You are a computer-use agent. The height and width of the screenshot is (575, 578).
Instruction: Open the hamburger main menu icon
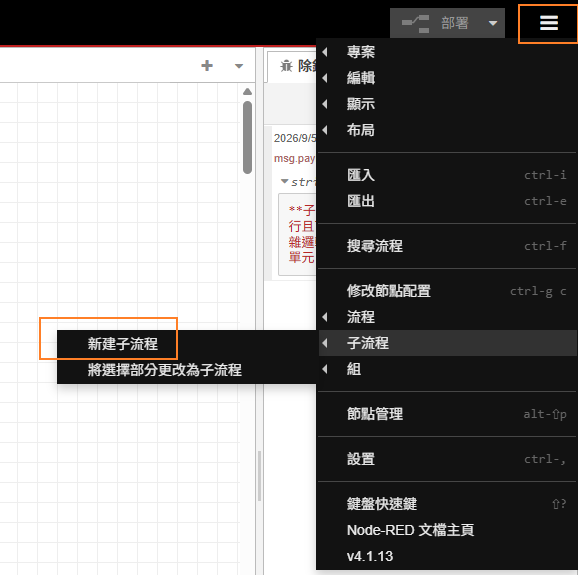point(549,23)
